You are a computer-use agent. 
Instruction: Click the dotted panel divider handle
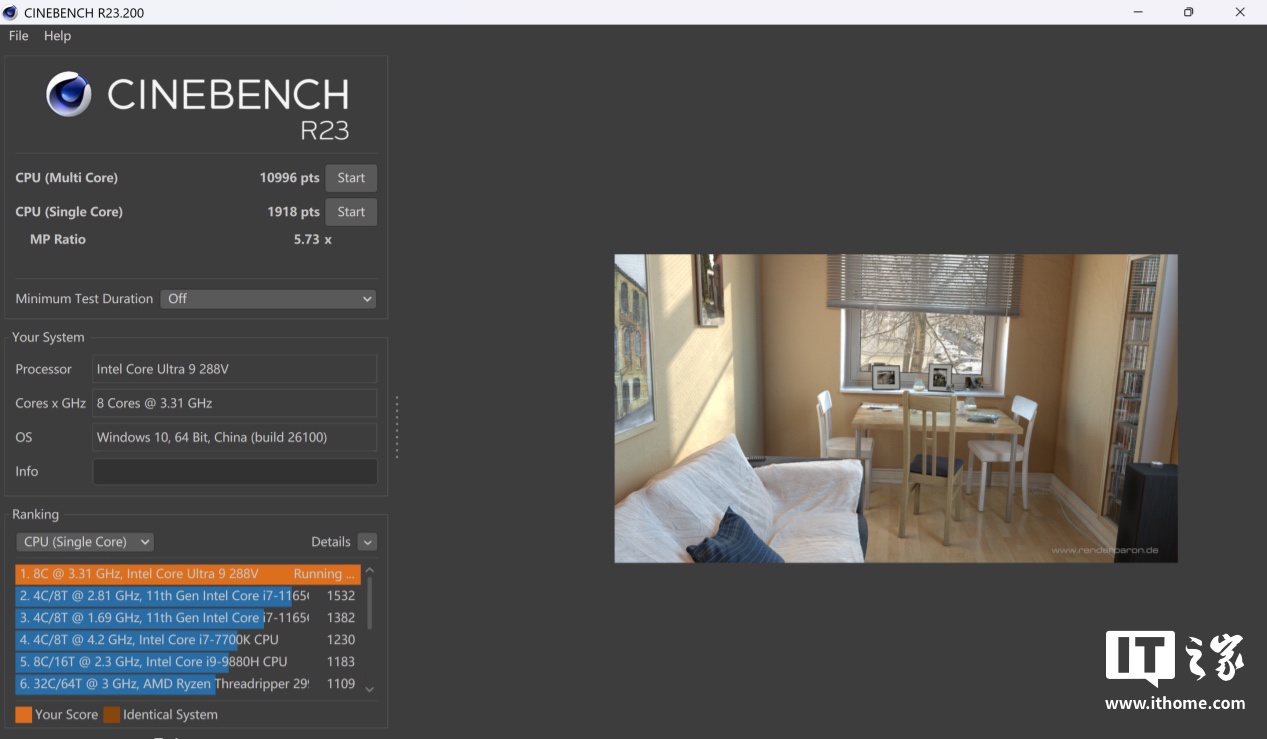pyautogui.click(x=397, y=427)
